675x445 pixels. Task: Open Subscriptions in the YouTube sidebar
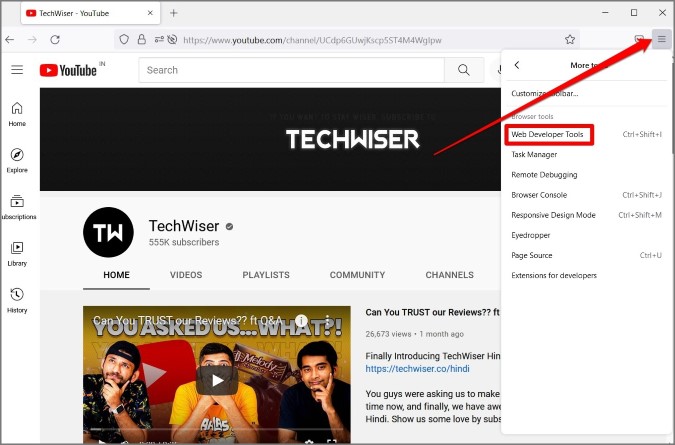[18, 207]
